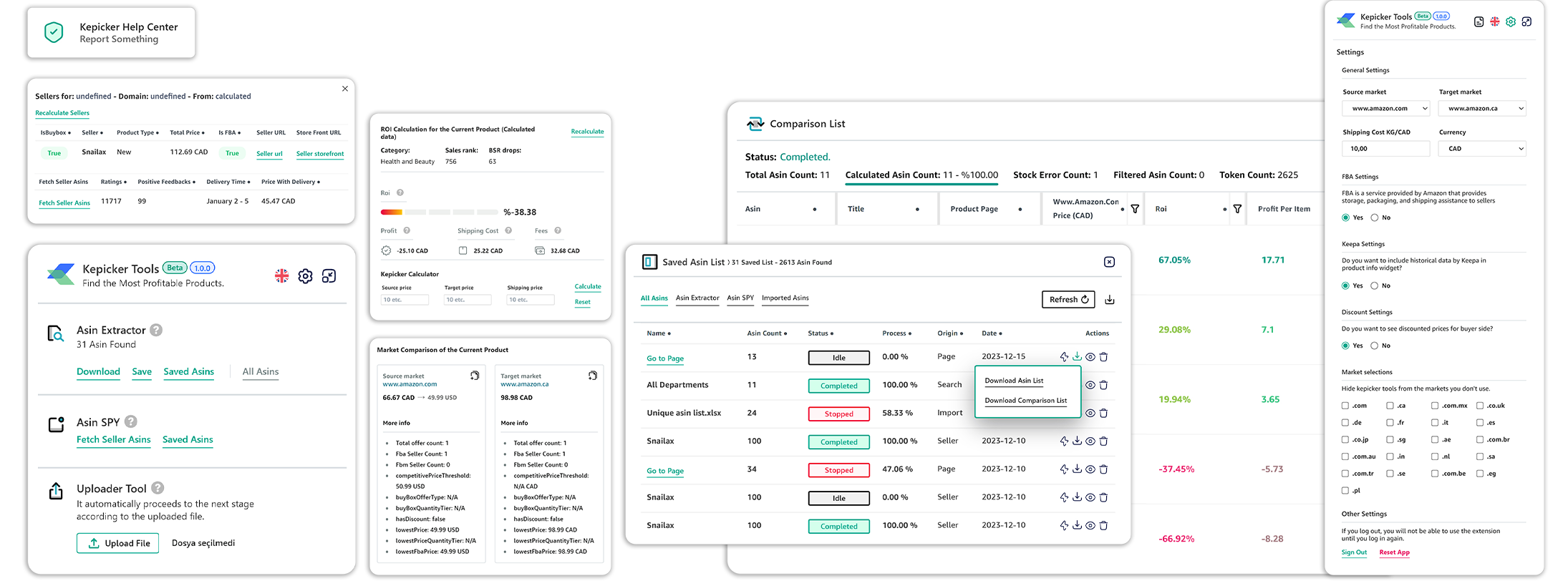Click green settings gear in Settings panel header

tap(1511, 21)
